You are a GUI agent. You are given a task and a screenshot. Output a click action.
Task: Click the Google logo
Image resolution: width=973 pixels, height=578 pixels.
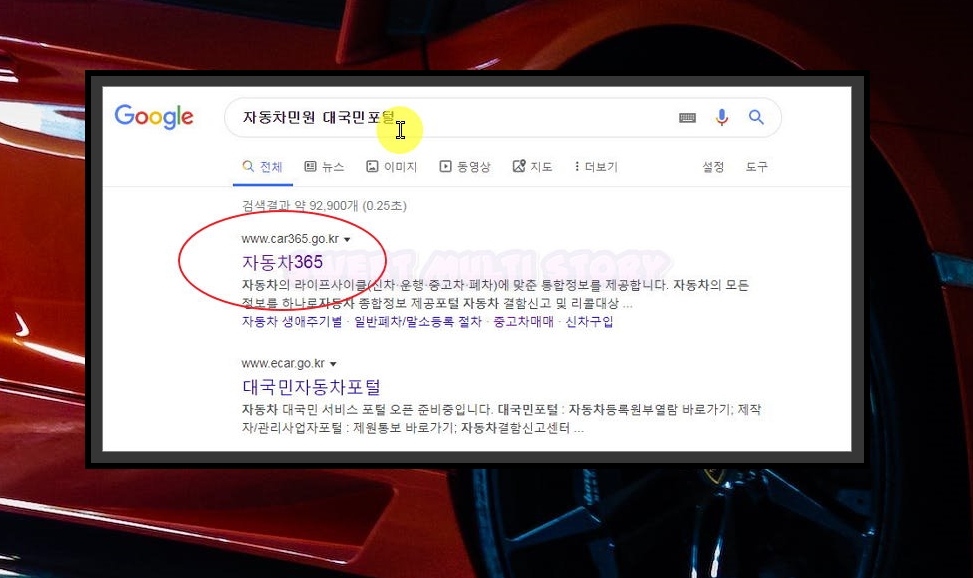point(154,117)
